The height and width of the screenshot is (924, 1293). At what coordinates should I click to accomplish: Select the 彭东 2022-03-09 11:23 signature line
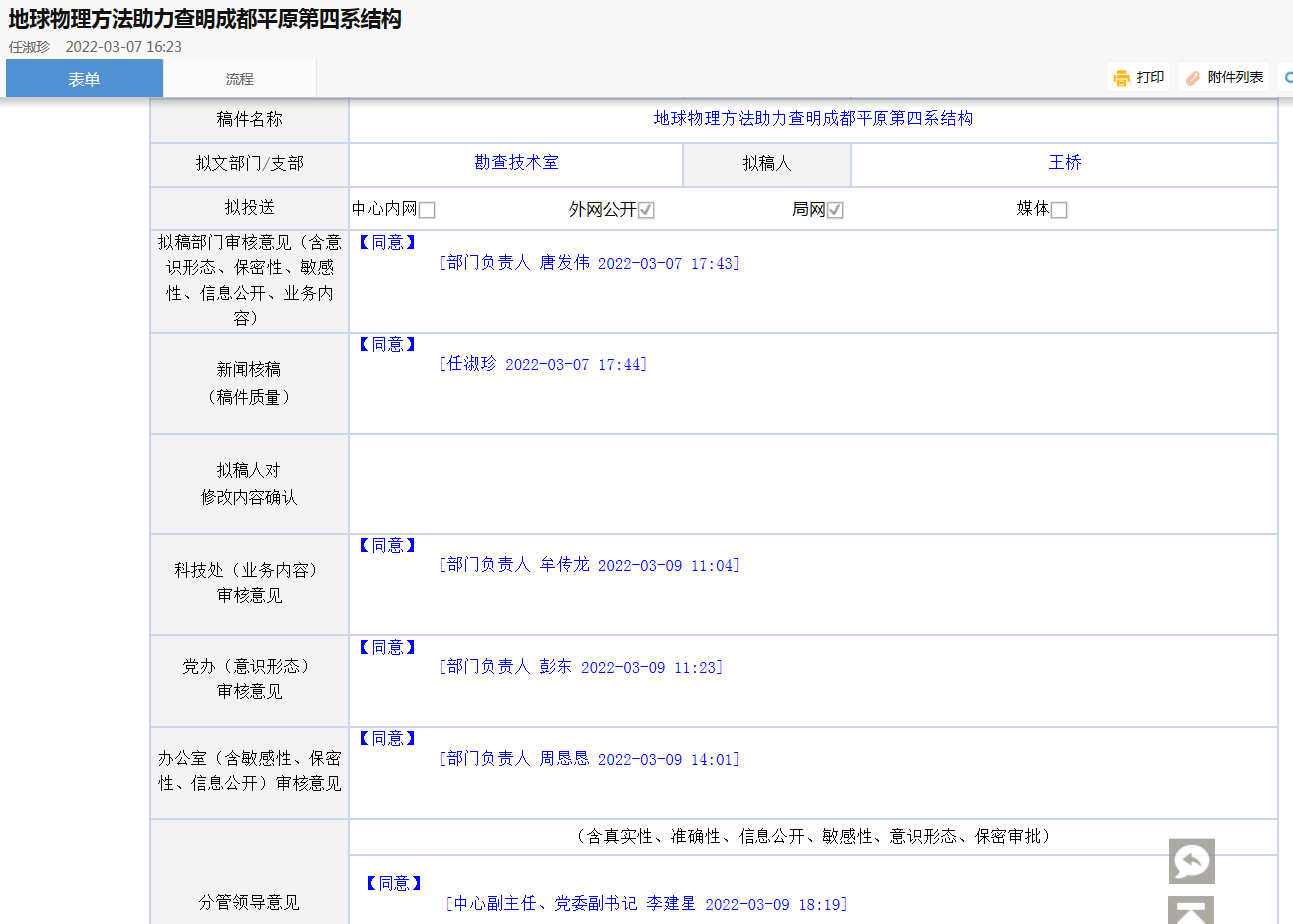[x=581, y=666]
